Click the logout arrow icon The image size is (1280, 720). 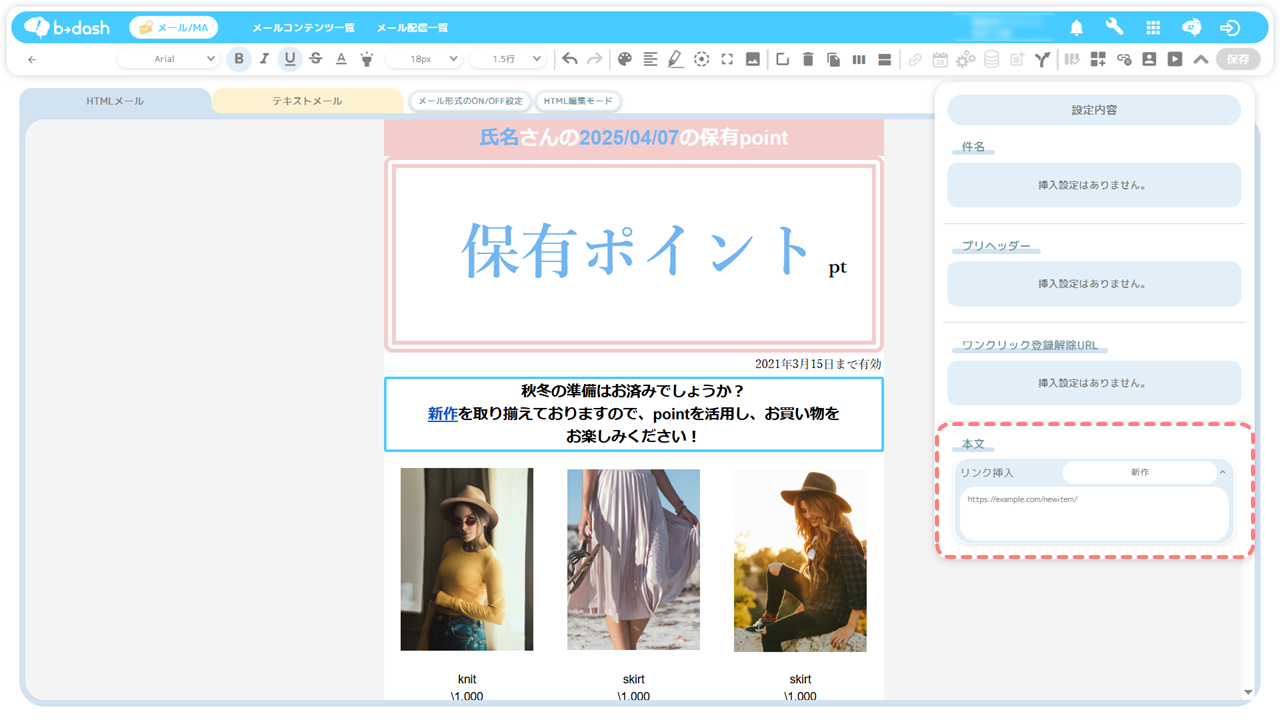pyautogui.click(x=1230, y=28)
